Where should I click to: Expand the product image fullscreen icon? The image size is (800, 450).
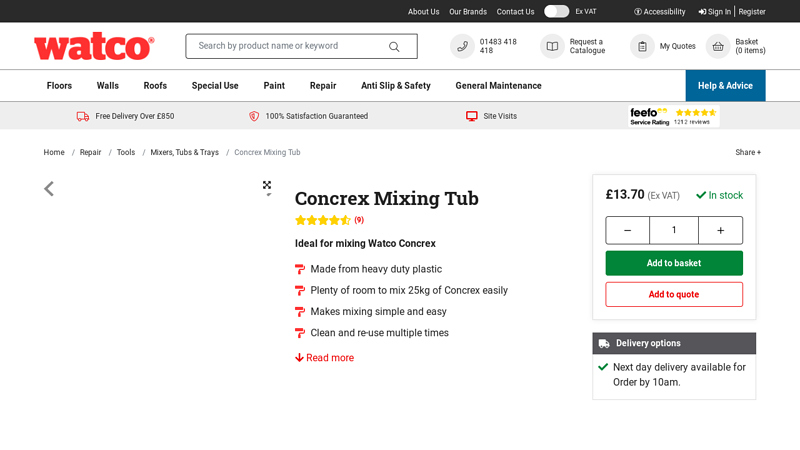click(267, 185)
